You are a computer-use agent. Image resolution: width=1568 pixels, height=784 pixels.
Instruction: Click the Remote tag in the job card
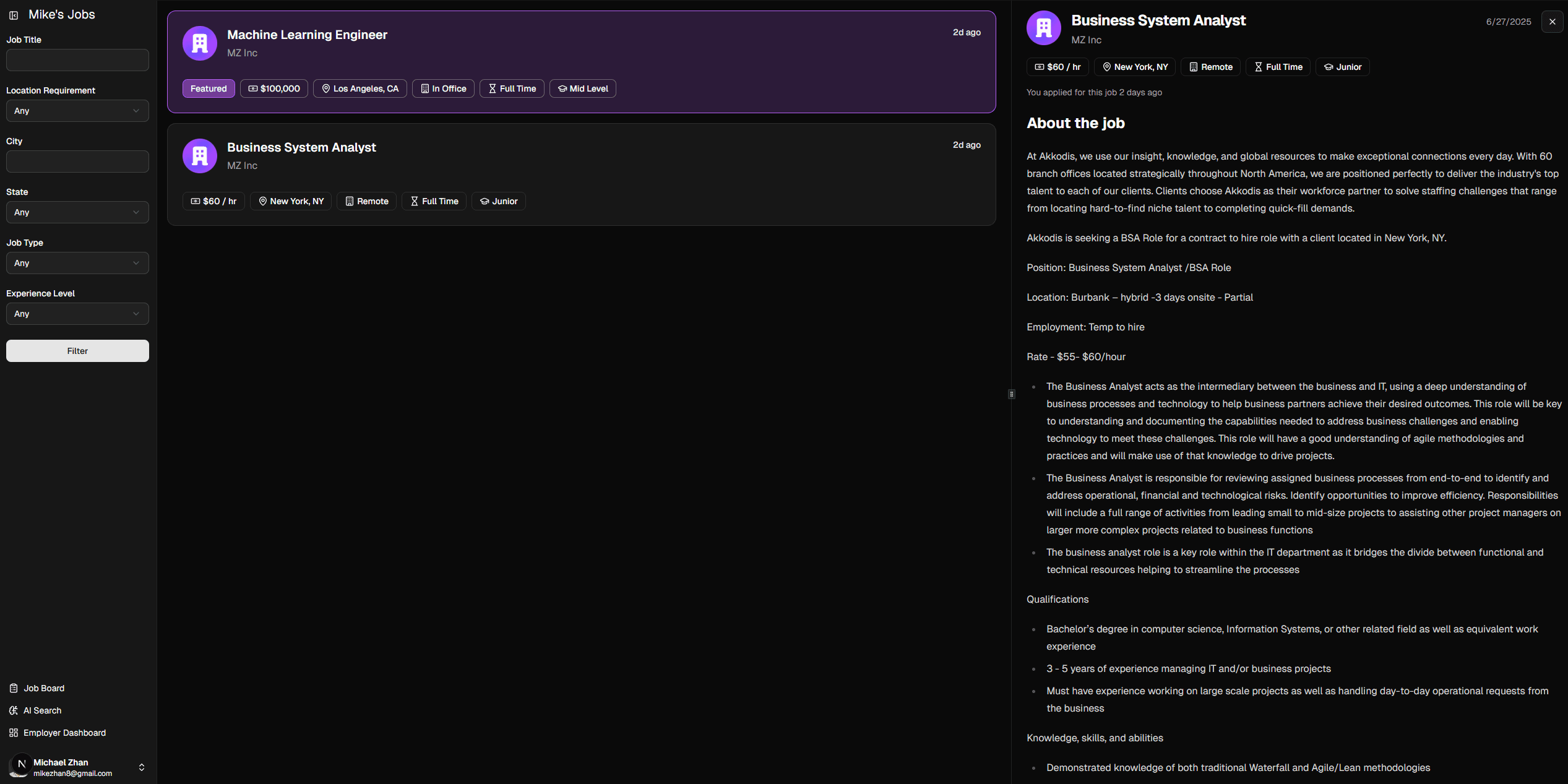click(367, 201)
